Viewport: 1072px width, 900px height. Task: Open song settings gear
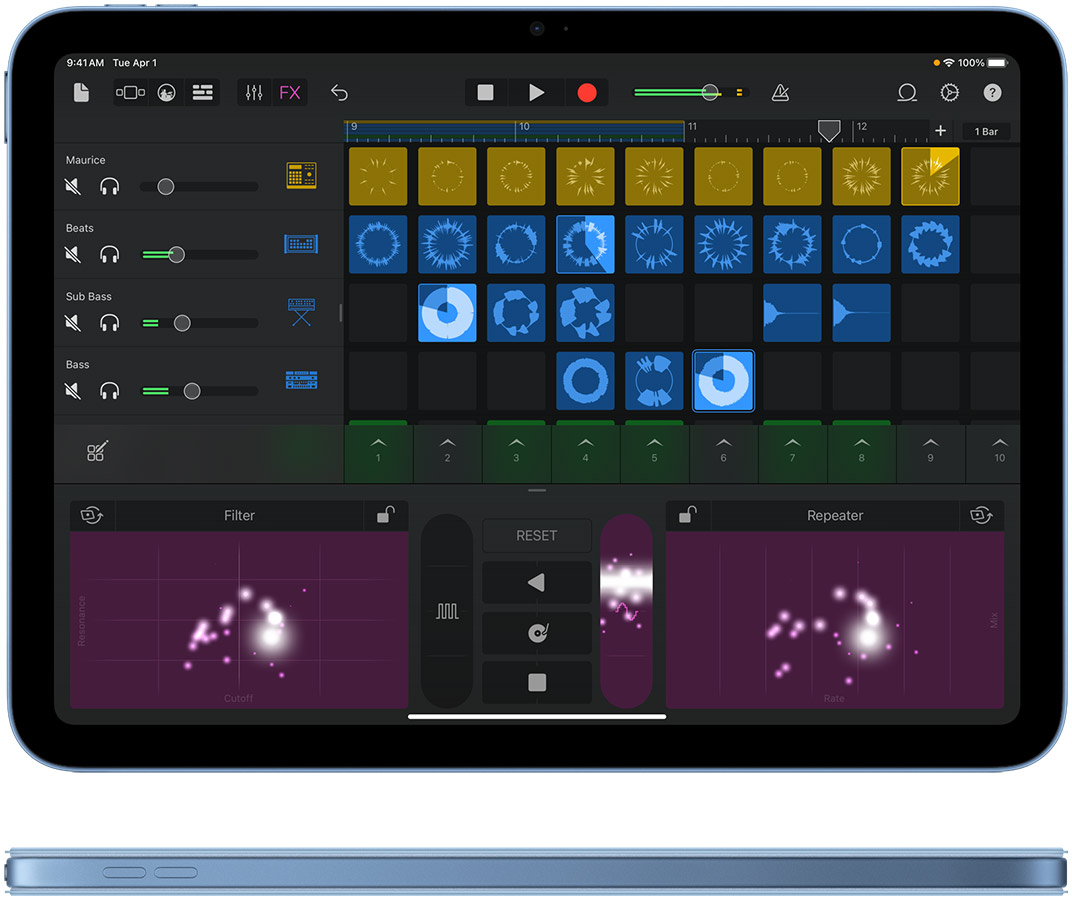pos(949,93)
